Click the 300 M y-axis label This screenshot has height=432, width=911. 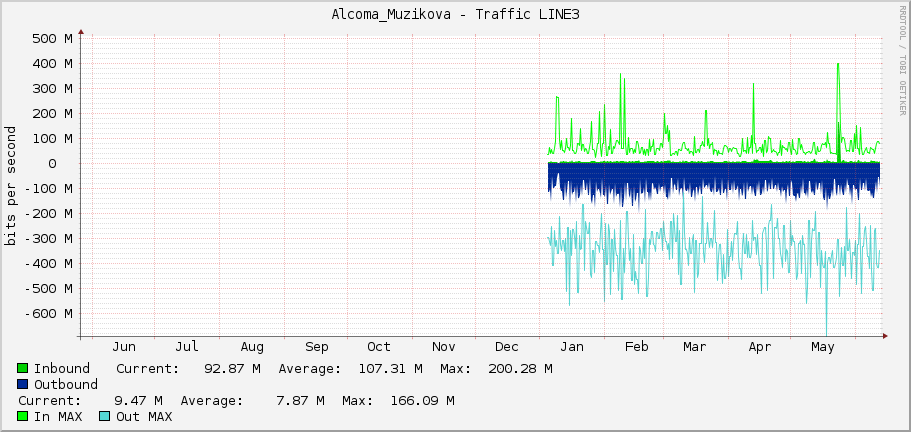pyautogui.click(x=52, y=89)
